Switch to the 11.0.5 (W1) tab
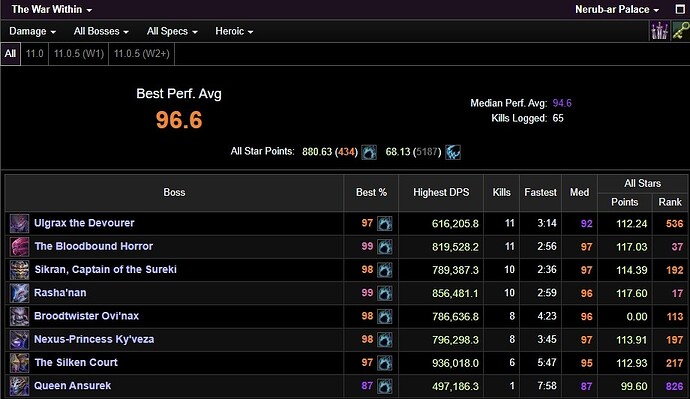690x399 pixels. 79,54
